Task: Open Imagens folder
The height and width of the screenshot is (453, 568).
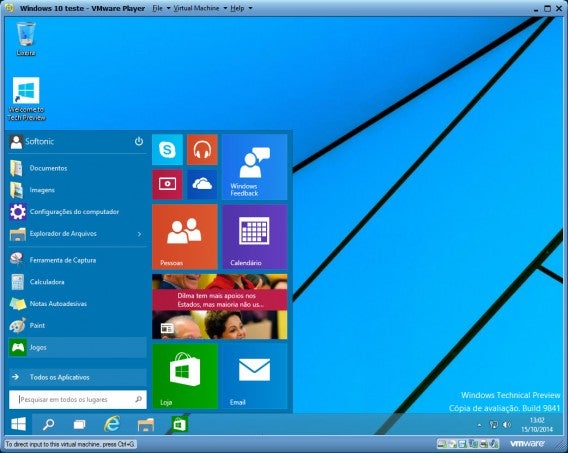Action: [78, 190]
